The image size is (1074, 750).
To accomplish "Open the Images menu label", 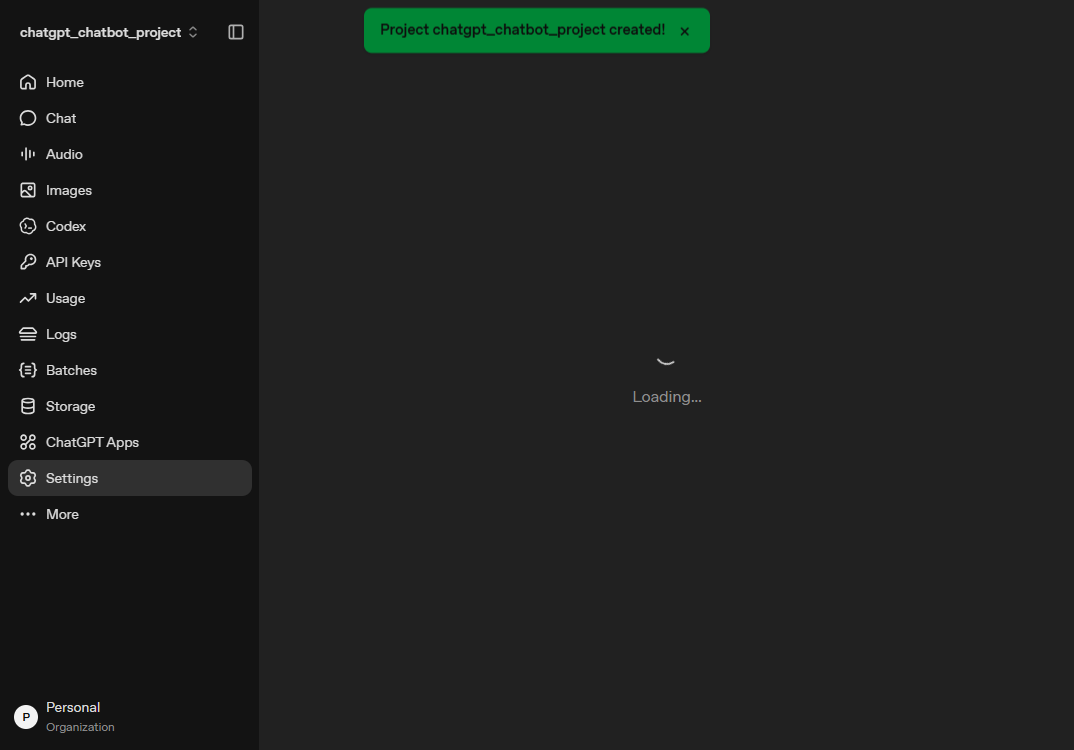I will pyautogui.click(x=68, y=190).
